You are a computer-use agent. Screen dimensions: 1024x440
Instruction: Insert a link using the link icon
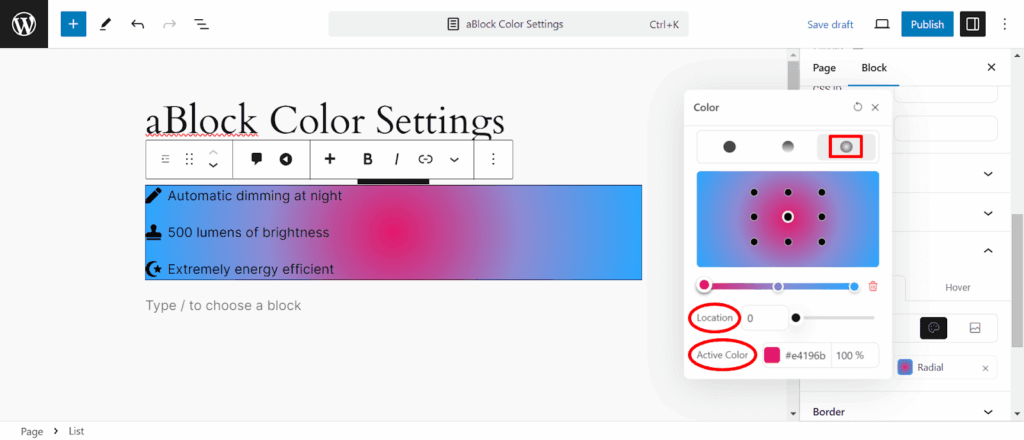426,159
